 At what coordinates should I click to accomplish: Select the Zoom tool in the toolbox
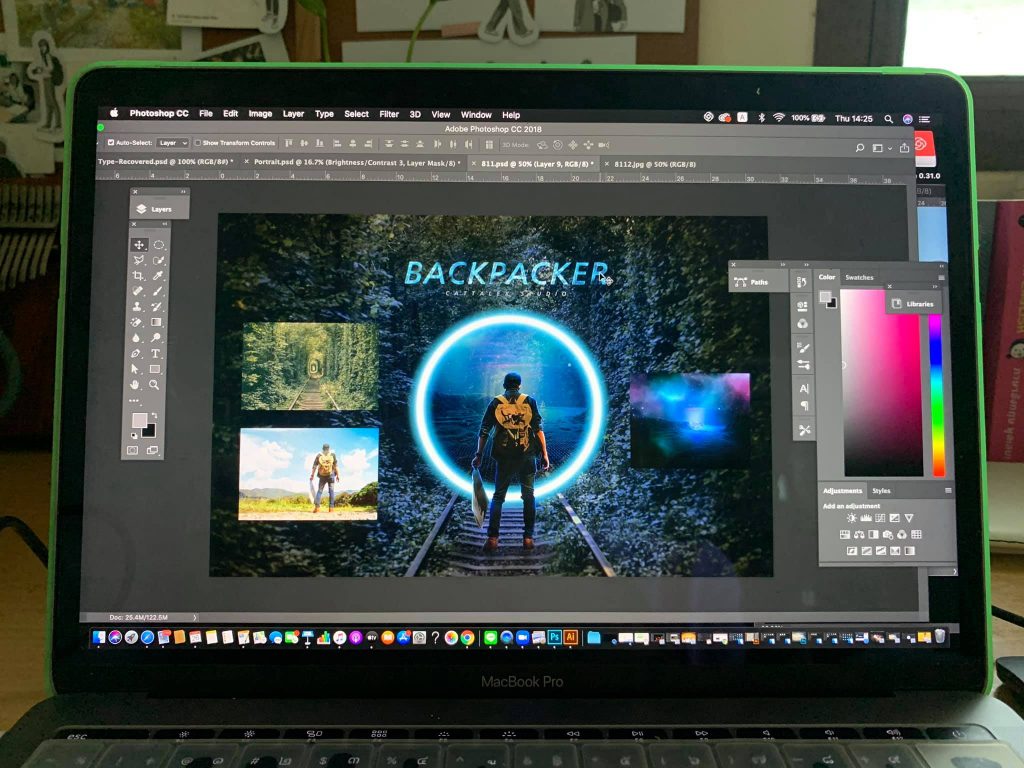click(155, 384)
